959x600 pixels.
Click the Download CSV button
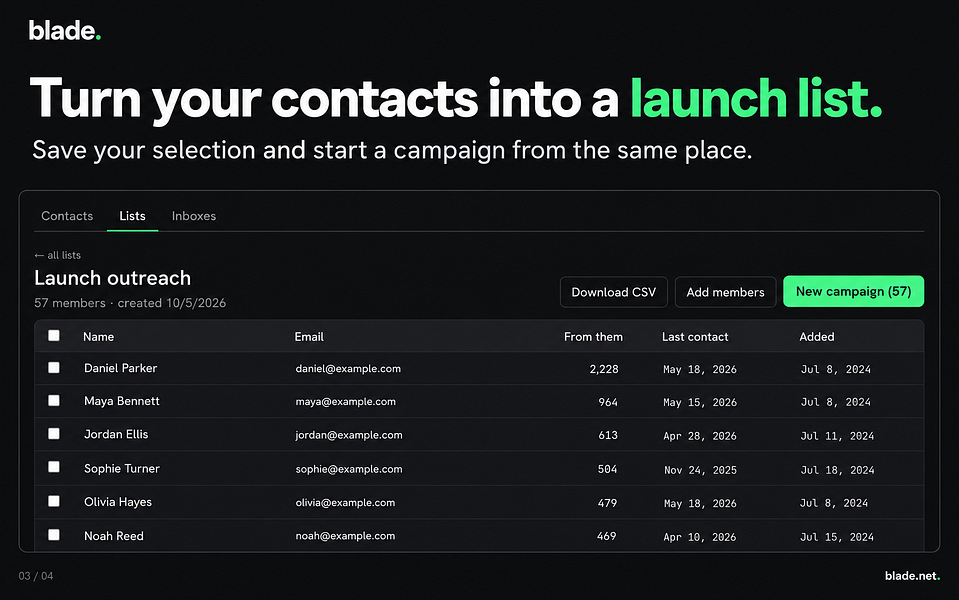(613, 292)
